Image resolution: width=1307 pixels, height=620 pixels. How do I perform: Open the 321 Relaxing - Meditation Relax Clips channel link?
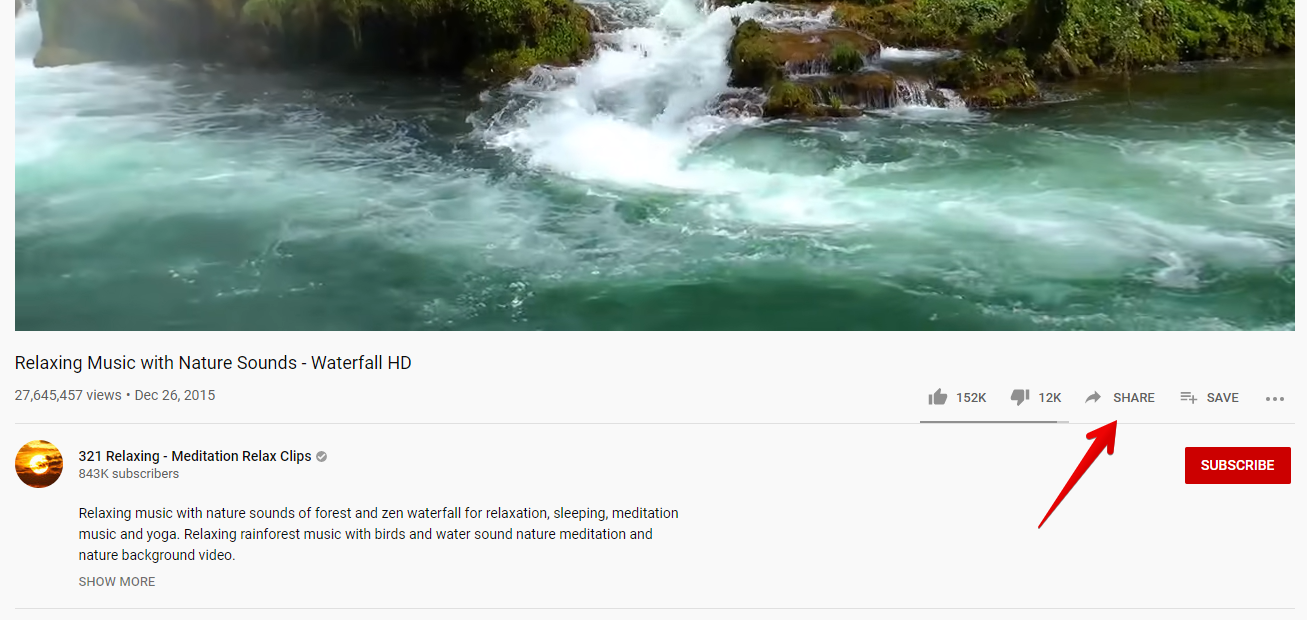click(195, 456)
